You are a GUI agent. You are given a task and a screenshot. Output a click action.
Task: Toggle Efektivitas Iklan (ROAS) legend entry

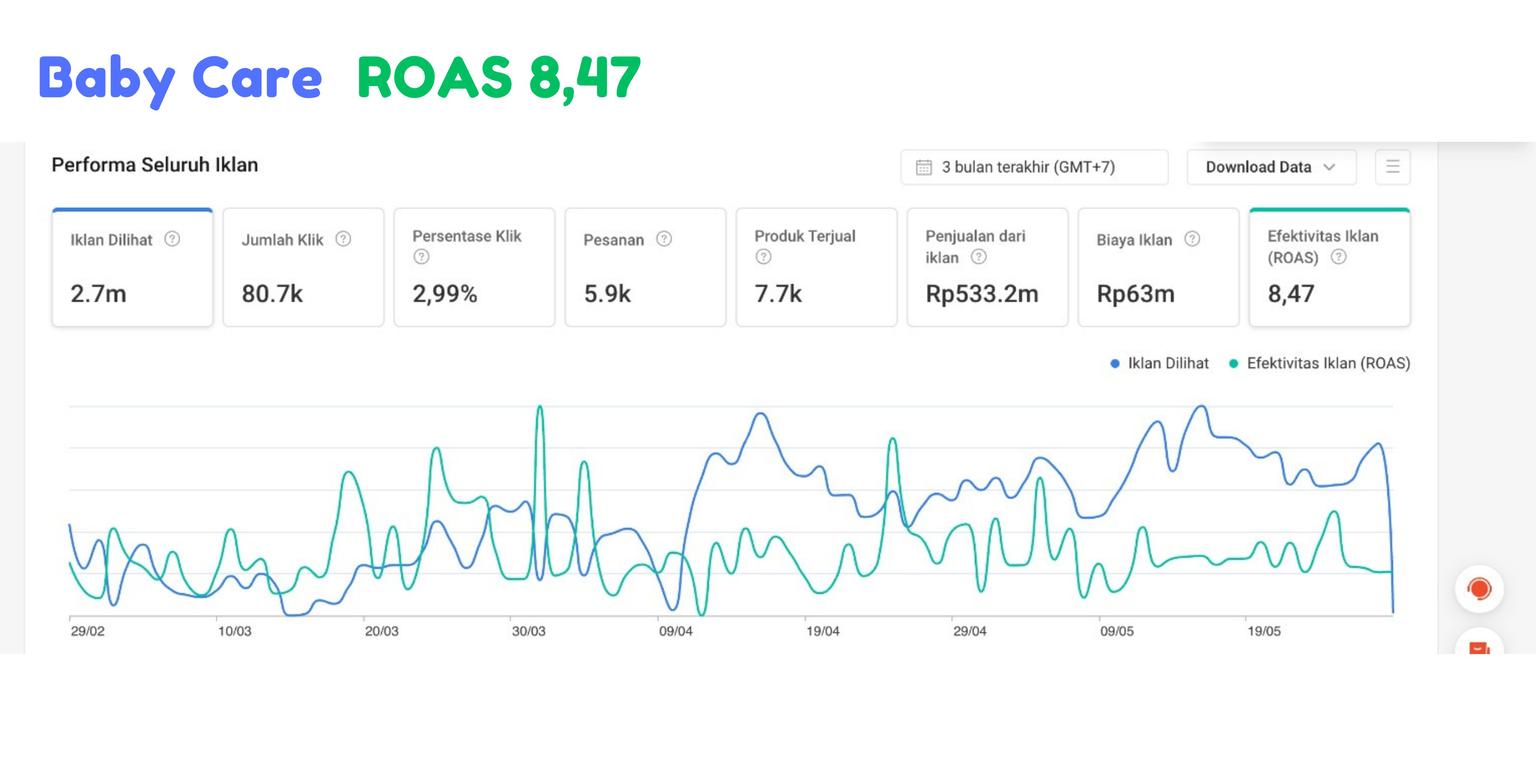1319,364
